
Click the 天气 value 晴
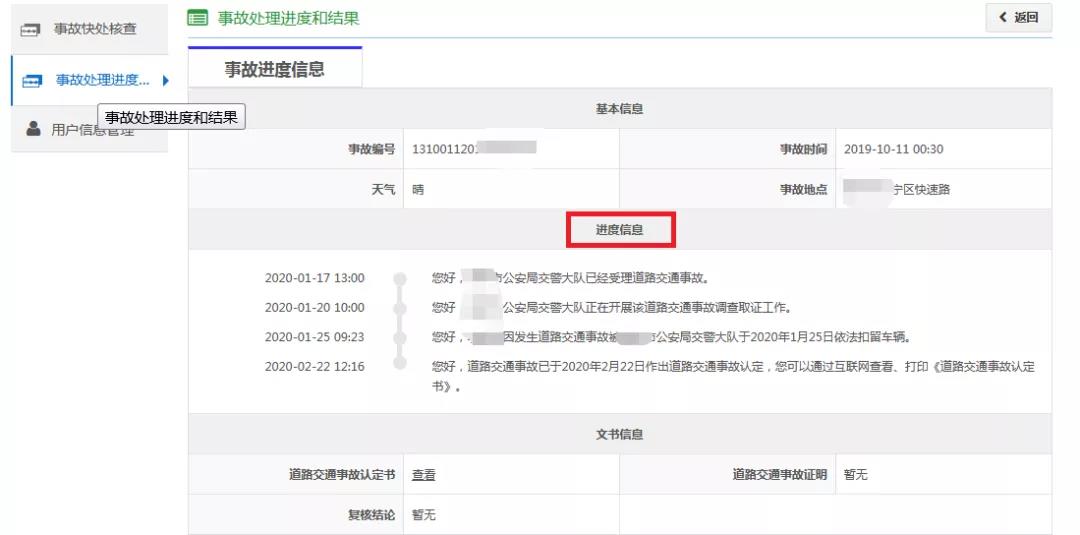[418, 189]
